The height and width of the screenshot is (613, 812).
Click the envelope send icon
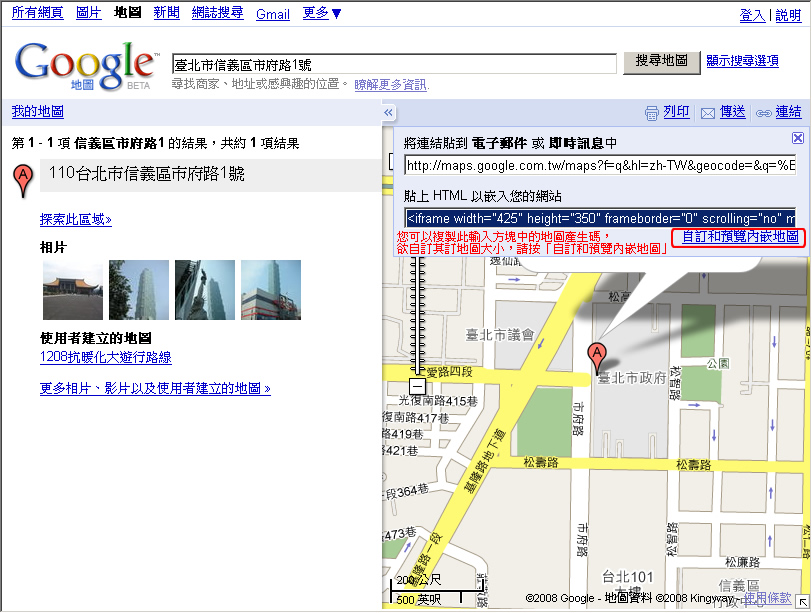(x=708, y=113)
